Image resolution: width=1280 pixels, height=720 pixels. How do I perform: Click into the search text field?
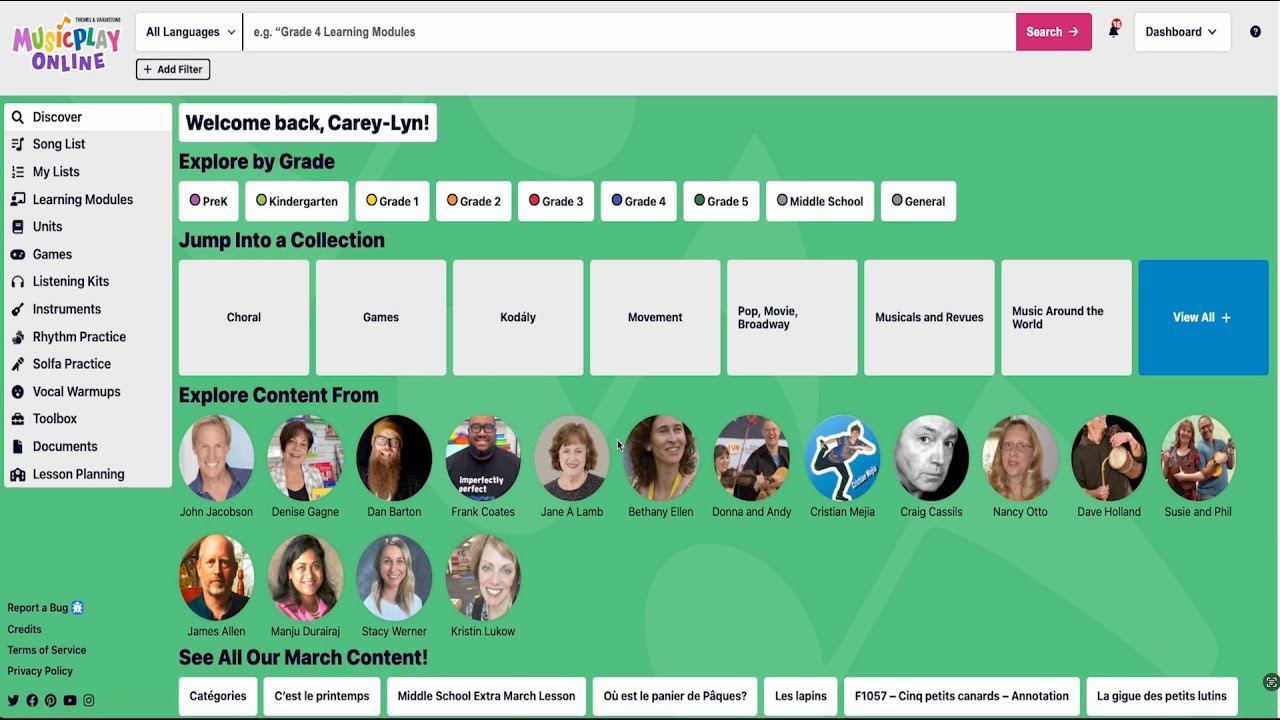click(629, 32)
